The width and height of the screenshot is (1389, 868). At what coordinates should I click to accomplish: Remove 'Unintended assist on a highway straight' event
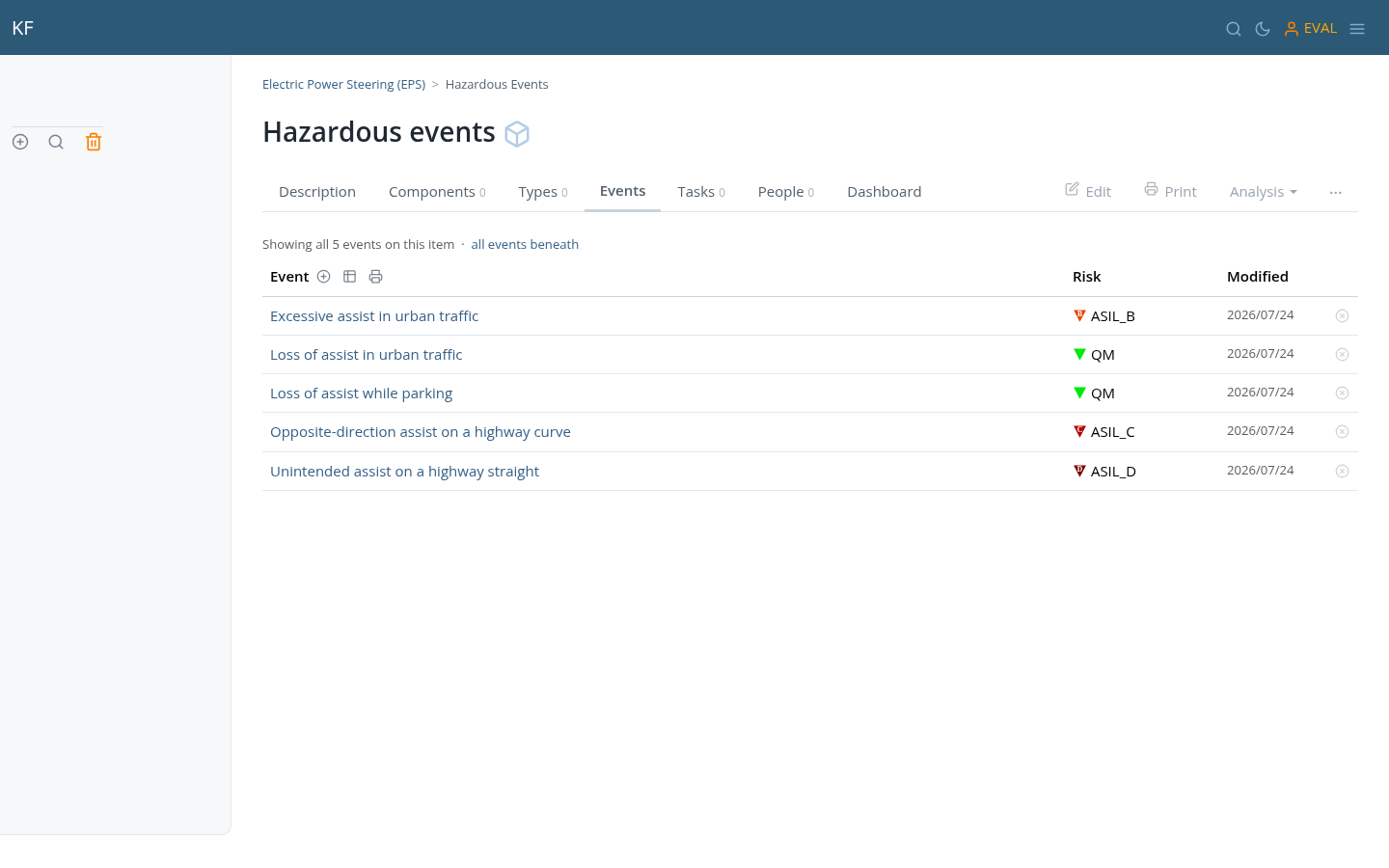coord(1342,471)
